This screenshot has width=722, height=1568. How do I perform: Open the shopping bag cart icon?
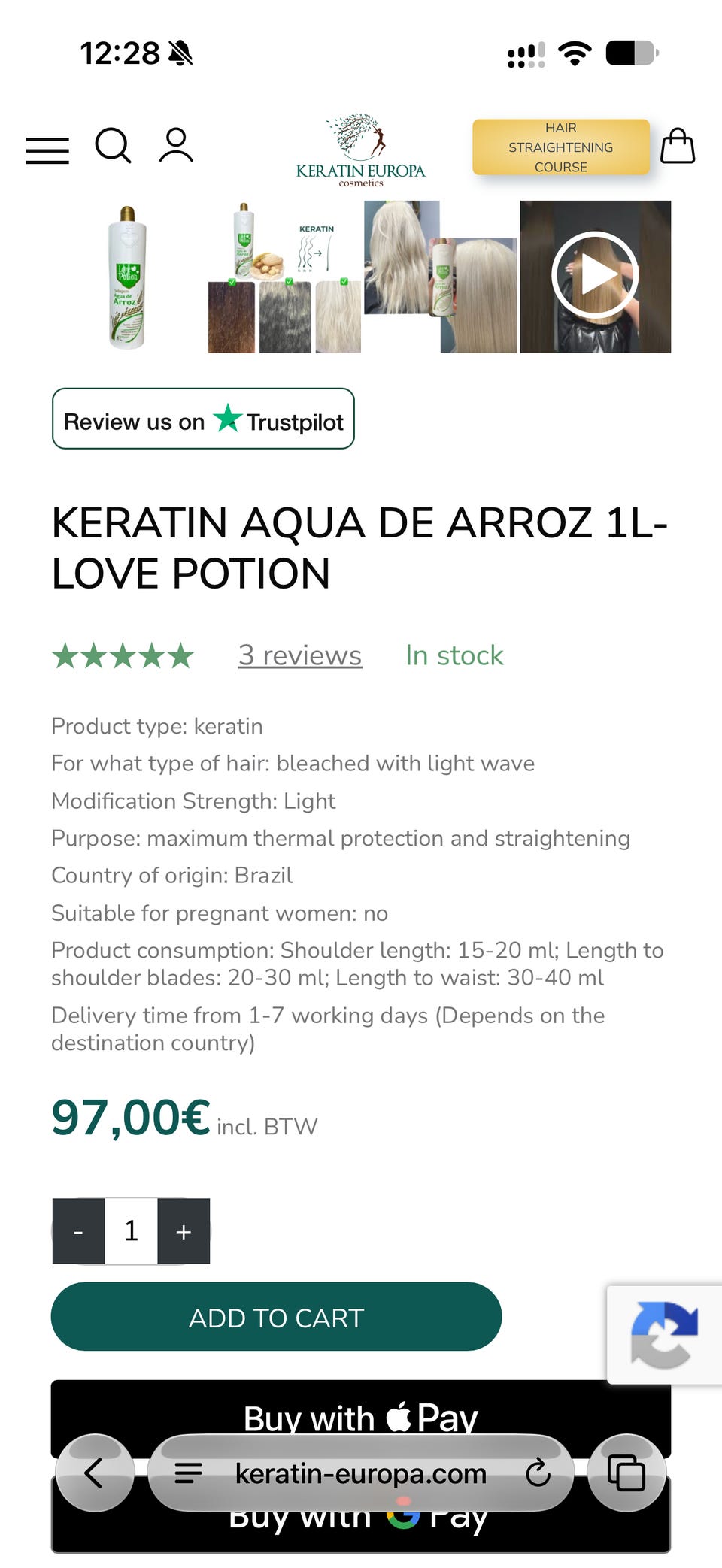(678, 146)
